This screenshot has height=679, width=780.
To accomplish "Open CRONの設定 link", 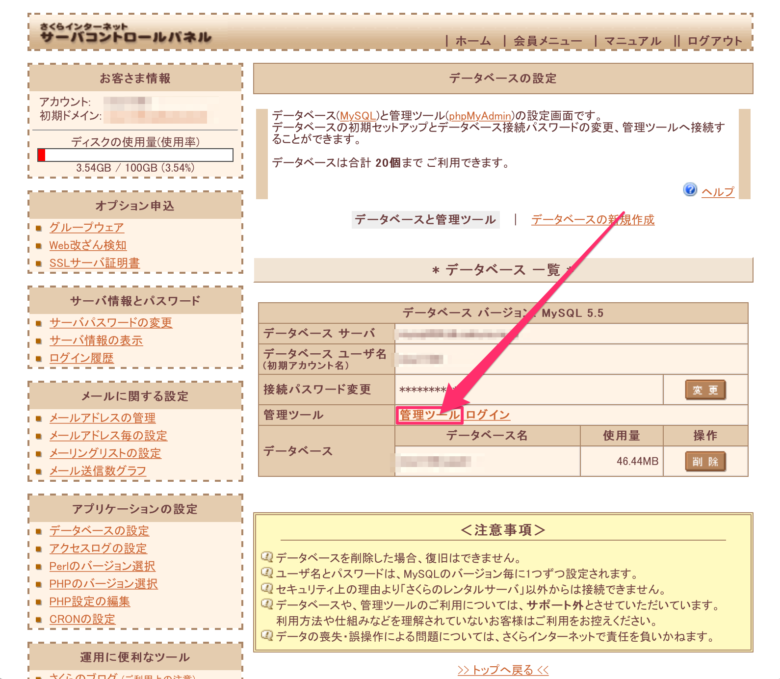I will point(82,619).
